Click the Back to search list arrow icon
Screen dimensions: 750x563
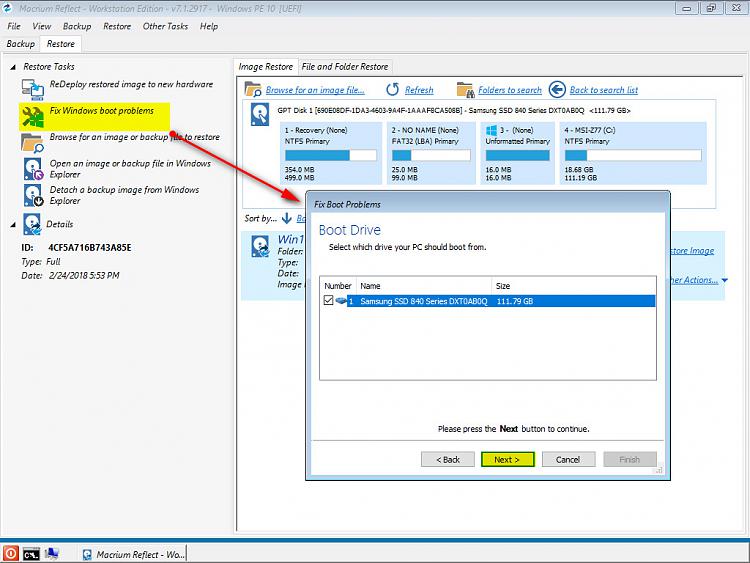[557, 90]
